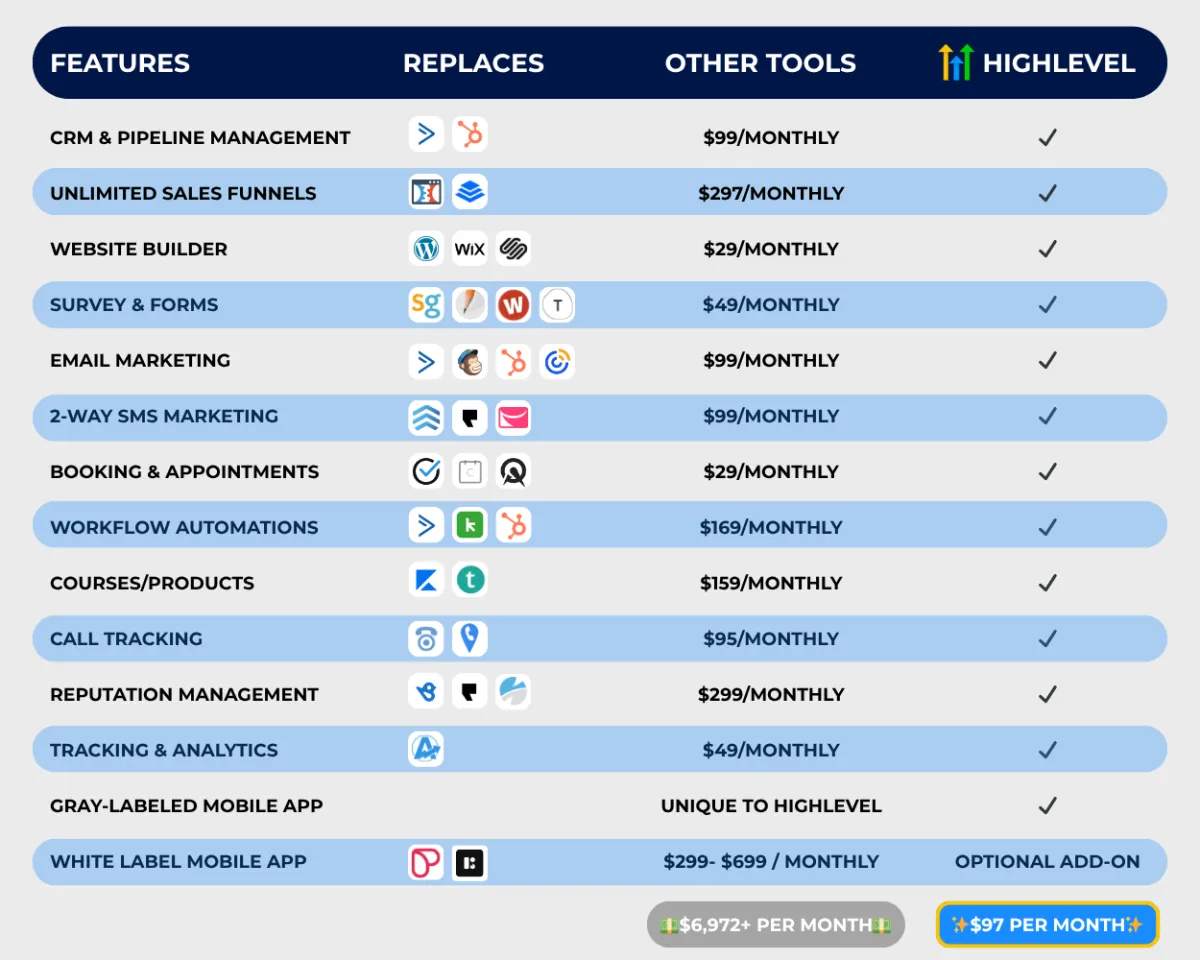Viewport: 1200px width, 960px height.
Task: Select the blue stacked-layers icon in Sales Funnels
Action: coord(470,192)
